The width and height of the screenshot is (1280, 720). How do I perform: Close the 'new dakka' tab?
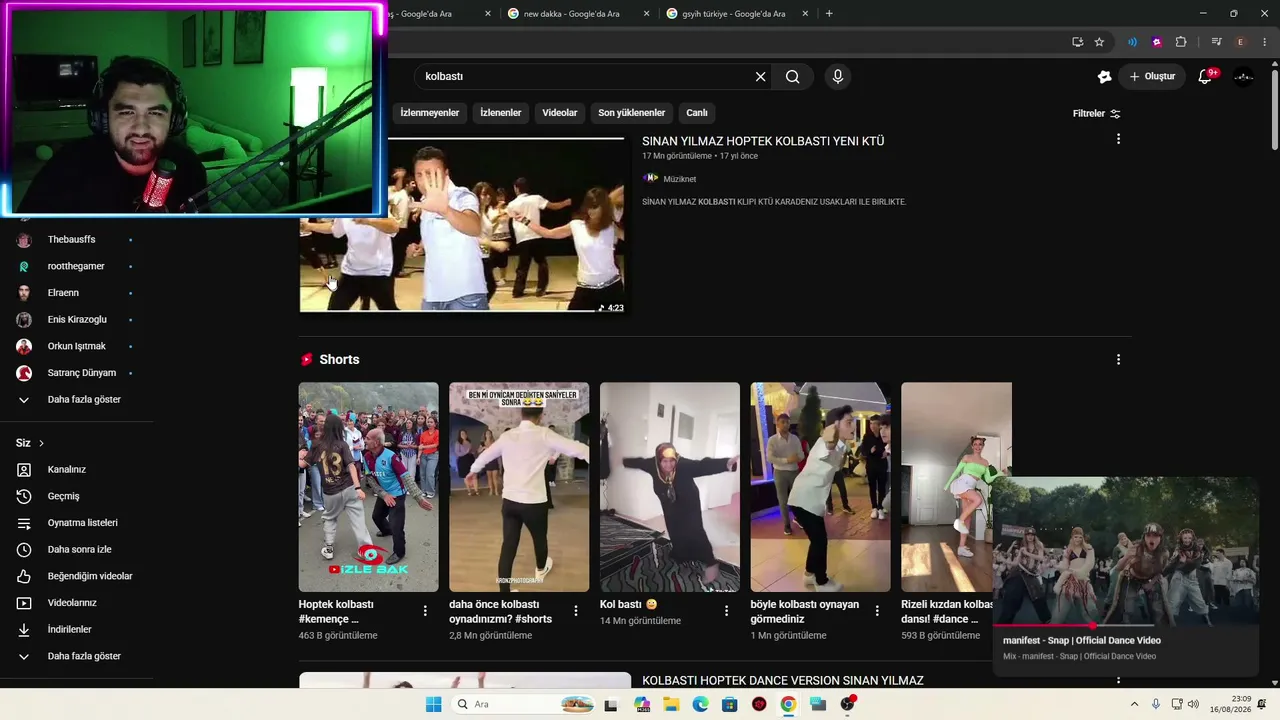click(647, 14)
